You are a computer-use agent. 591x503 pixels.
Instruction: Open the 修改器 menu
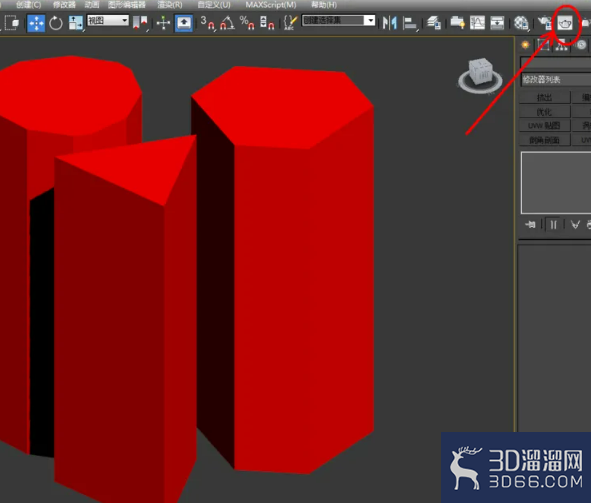point(64,5)
